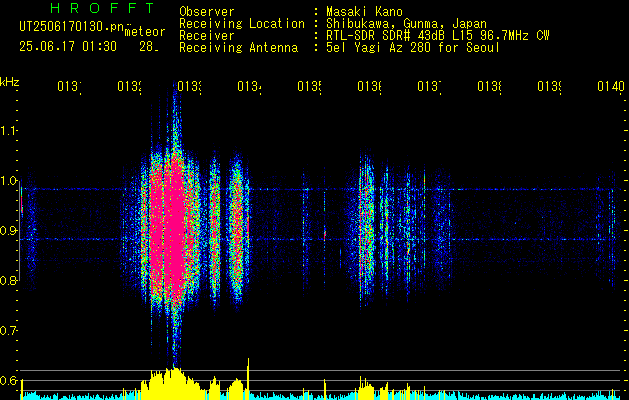Click the Receiving Location label
The height and width of the screenshot is (400, 629).
point(242,24)
